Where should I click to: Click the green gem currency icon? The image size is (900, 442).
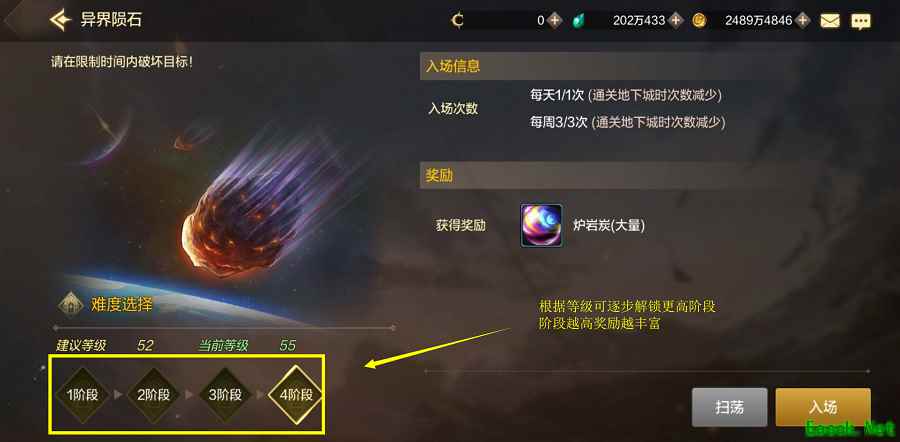[579, 21]
